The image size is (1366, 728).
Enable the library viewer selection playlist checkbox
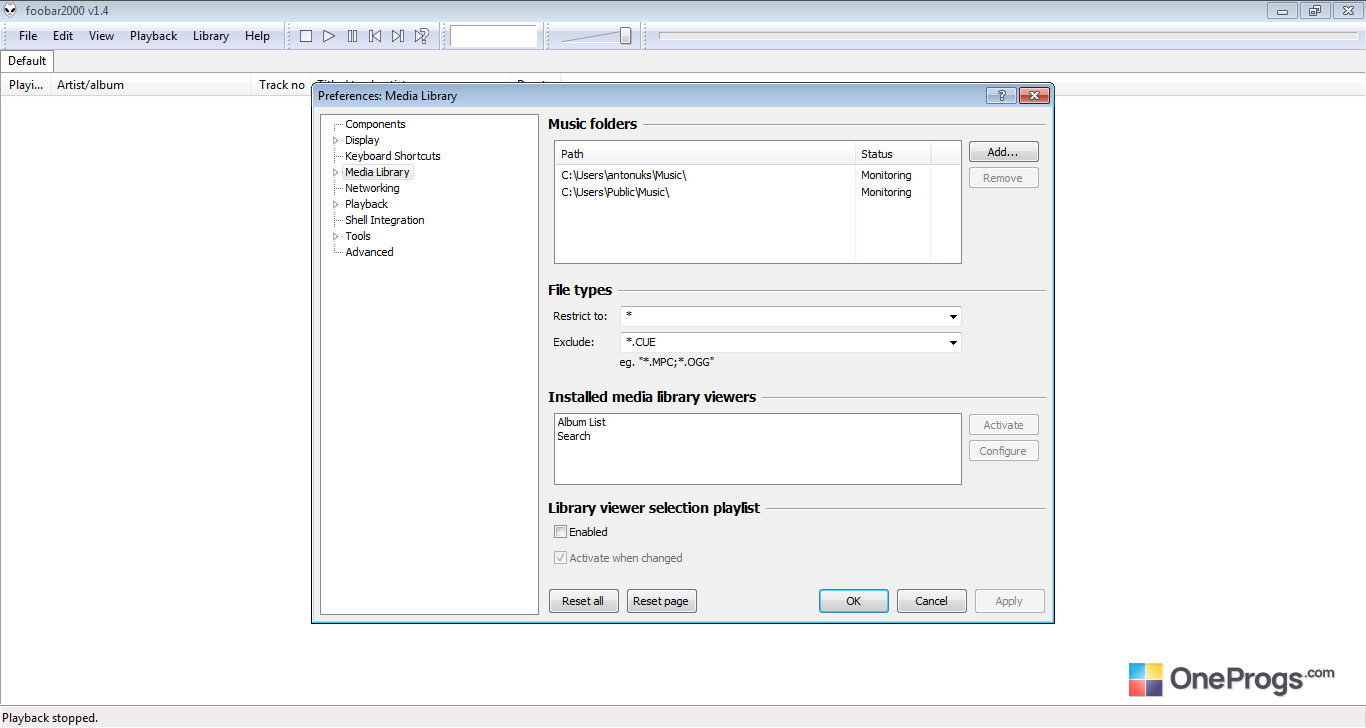click(x=560, y=532)
